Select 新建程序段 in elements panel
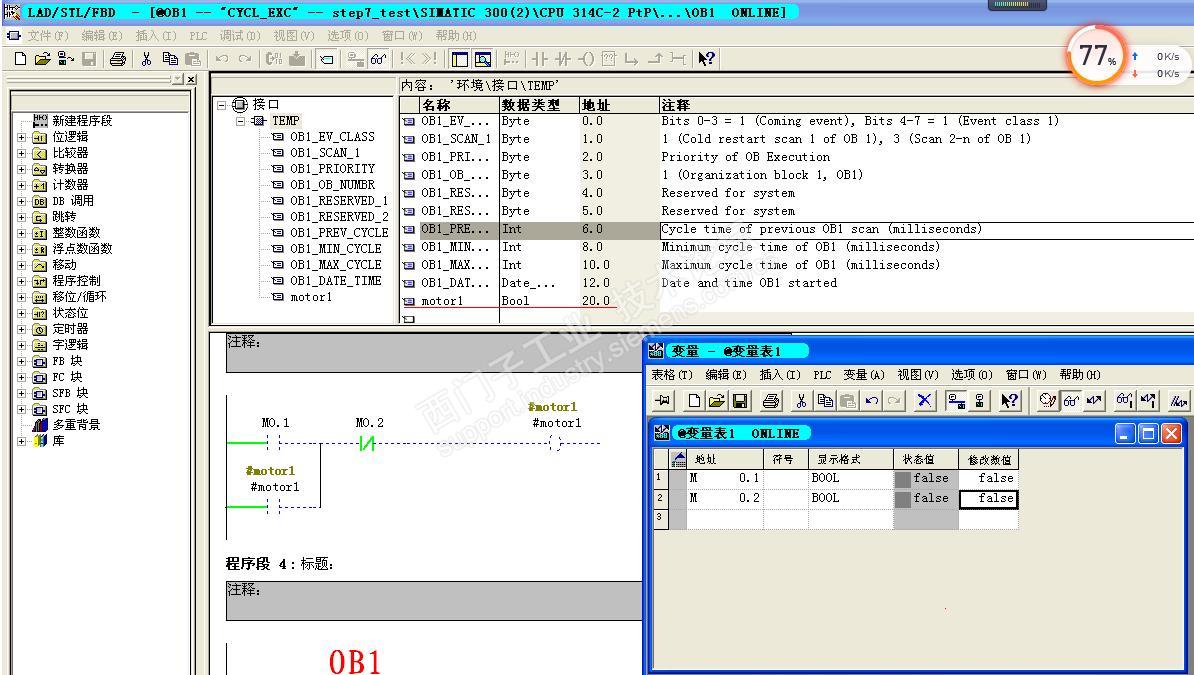Image resolution: width=1194 pixels, height=675 pixels. point(81,121)
